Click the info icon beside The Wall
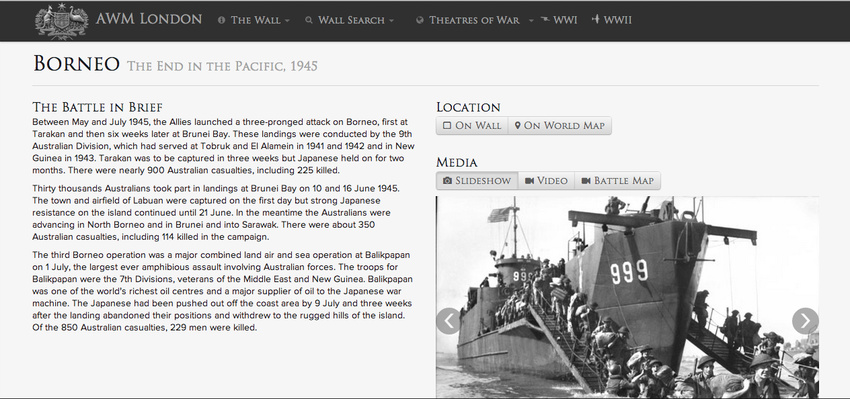 point(221,20)
